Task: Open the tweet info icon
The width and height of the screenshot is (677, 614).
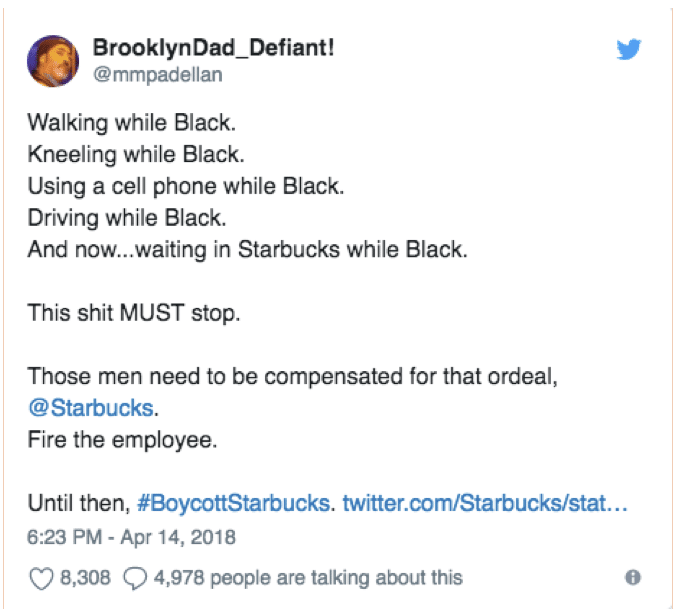Action: coord(633,577)
